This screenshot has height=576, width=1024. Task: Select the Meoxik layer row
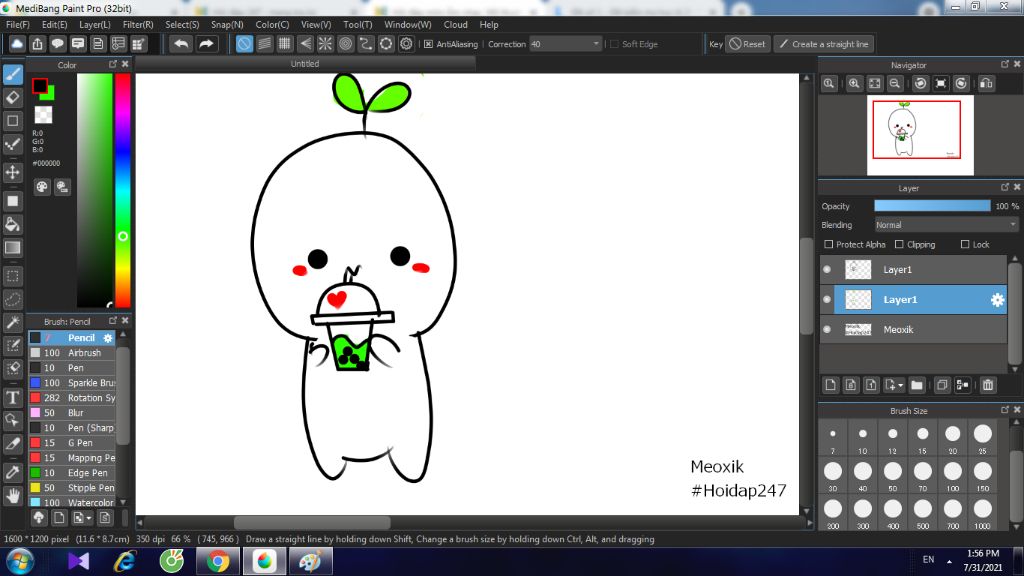point(914,330)
